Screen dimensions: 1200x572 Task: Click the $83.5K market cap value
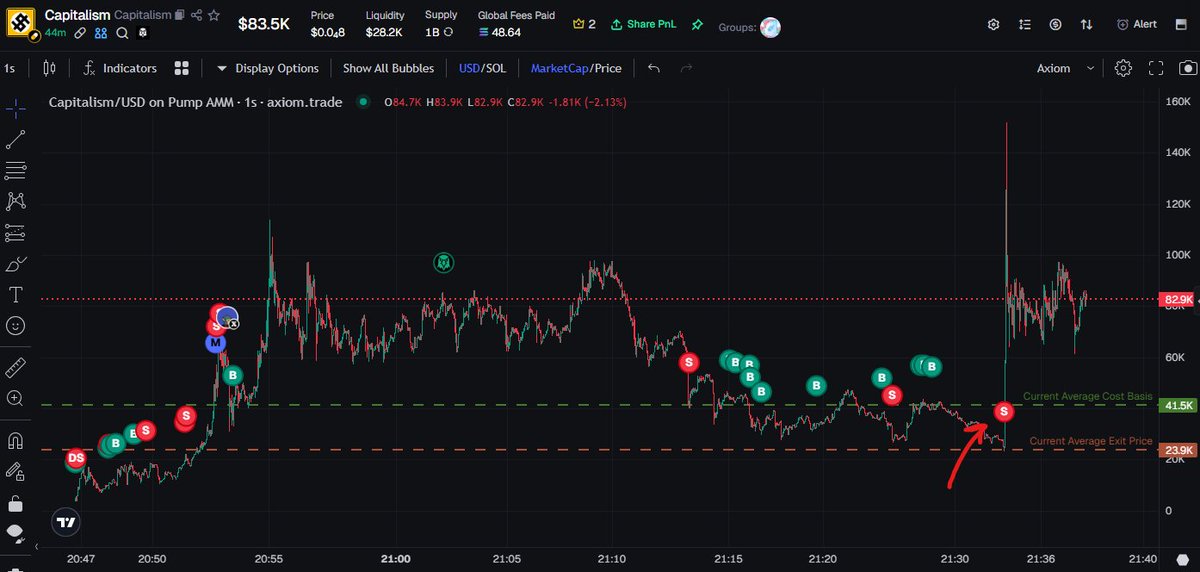pyautogui.click(x=264, y=24)
